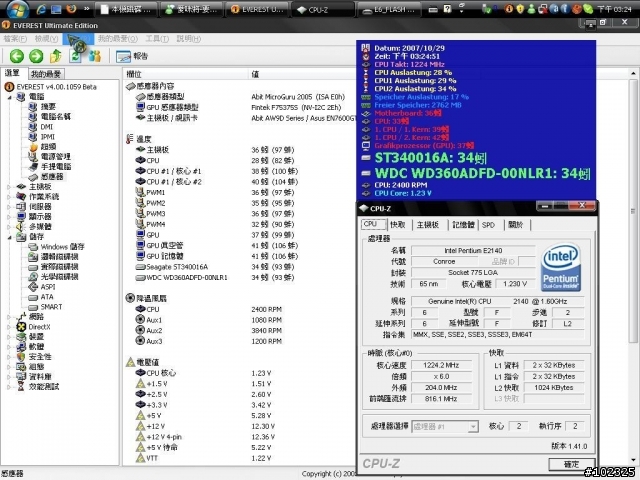Click the Windows 儲存 drive icon
Image resolution: width=640 pixels, height=480 pixels.
pos(33,247)
